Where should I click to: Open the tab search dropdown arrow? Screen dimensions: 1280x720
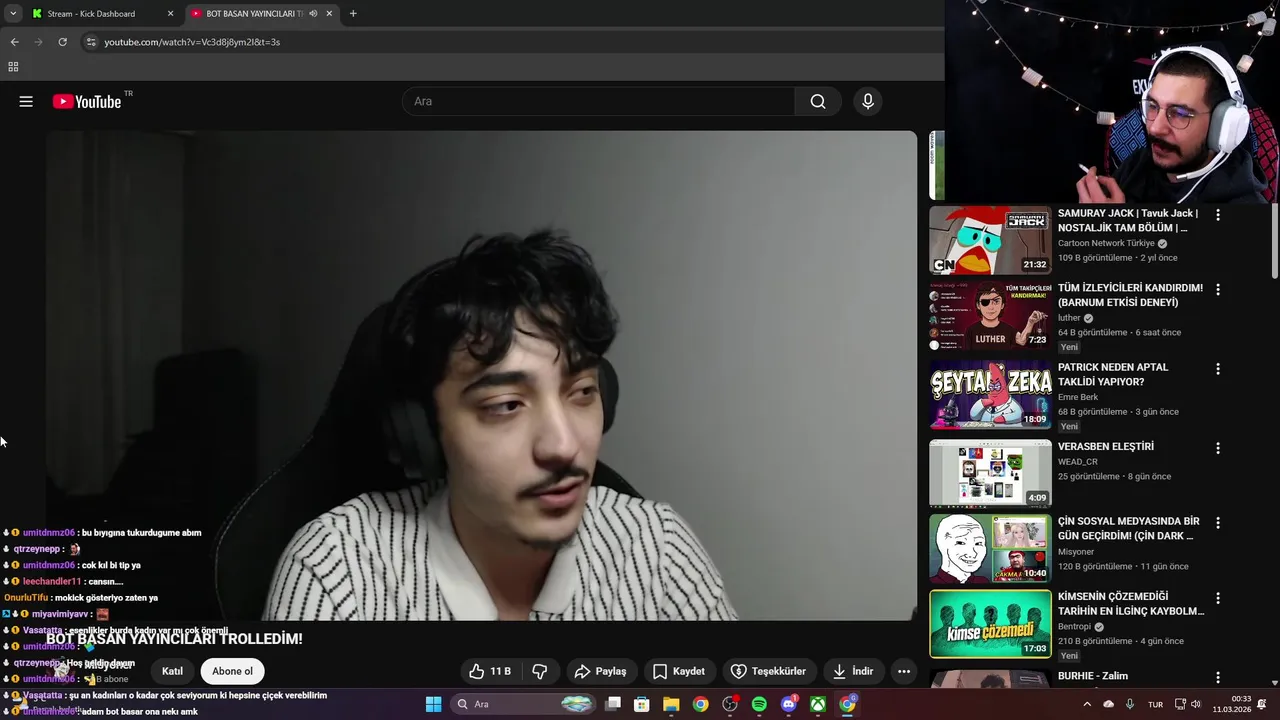click(x=13, y=14)
